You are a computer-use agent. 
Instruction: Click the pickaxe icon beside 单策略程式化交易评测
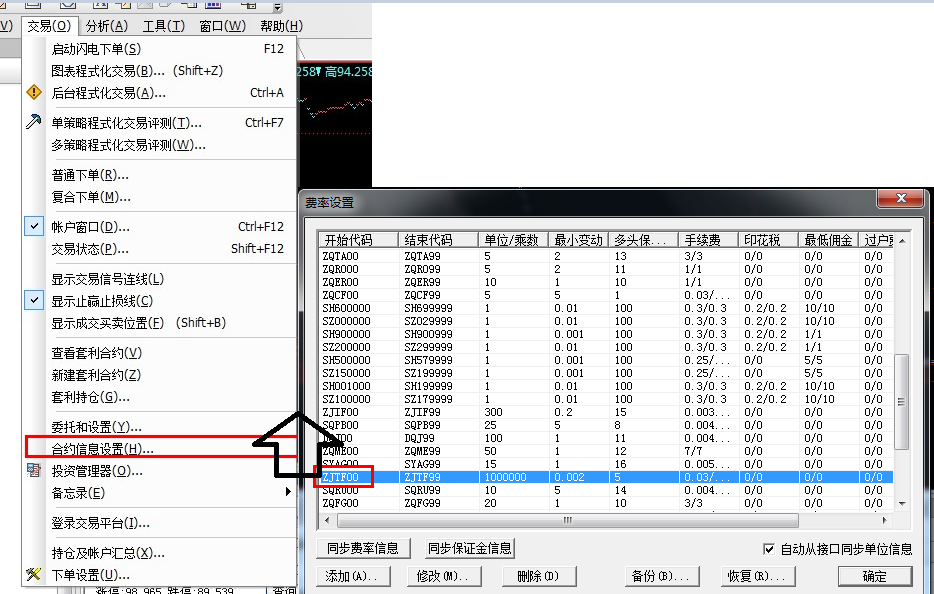tap(34, 122)
